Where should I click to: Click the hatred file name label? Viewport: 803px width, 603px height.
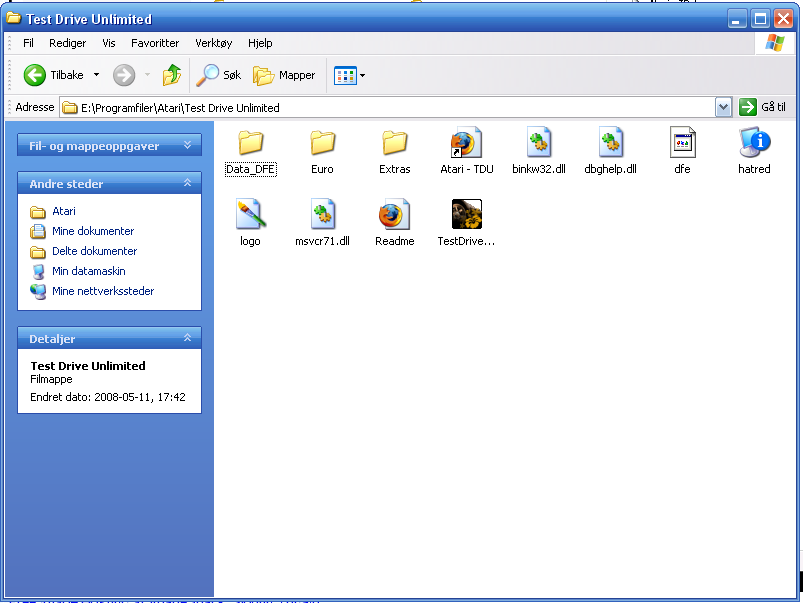click(x=754, y=169)
